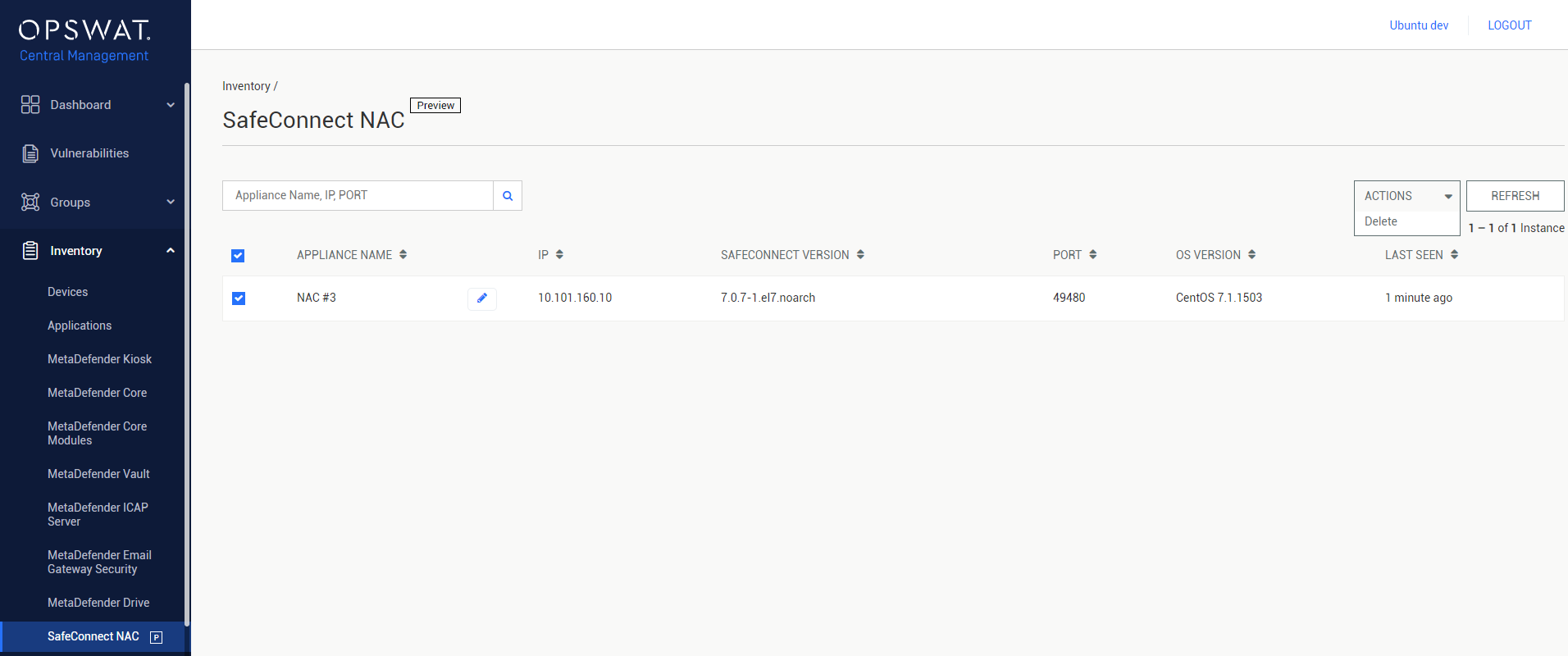Select SafeConnect NAC in sidebar
Screen dimensions: 1568x656
pyautogui.click(x=93, y=636)
